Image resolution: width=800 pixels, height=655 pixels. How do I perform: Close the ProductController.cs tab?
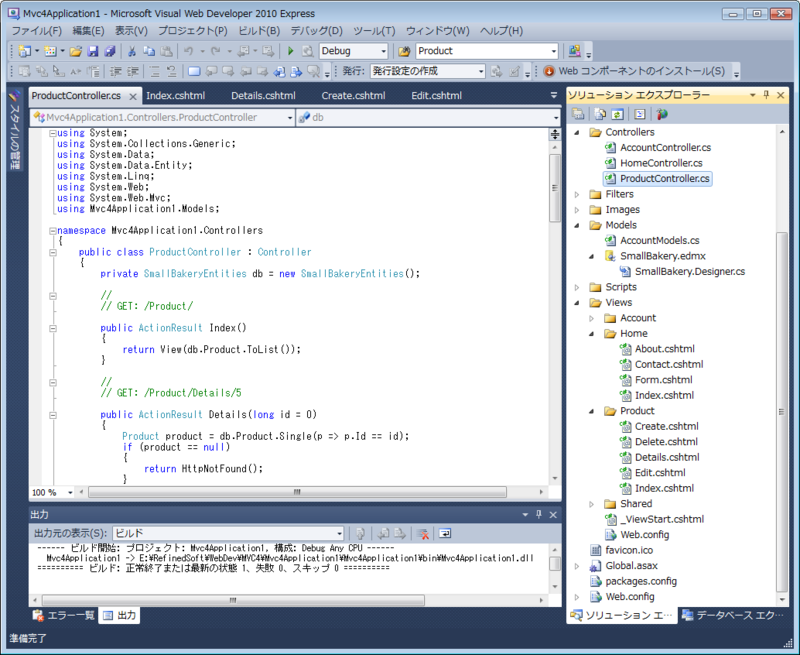(133, 96)
